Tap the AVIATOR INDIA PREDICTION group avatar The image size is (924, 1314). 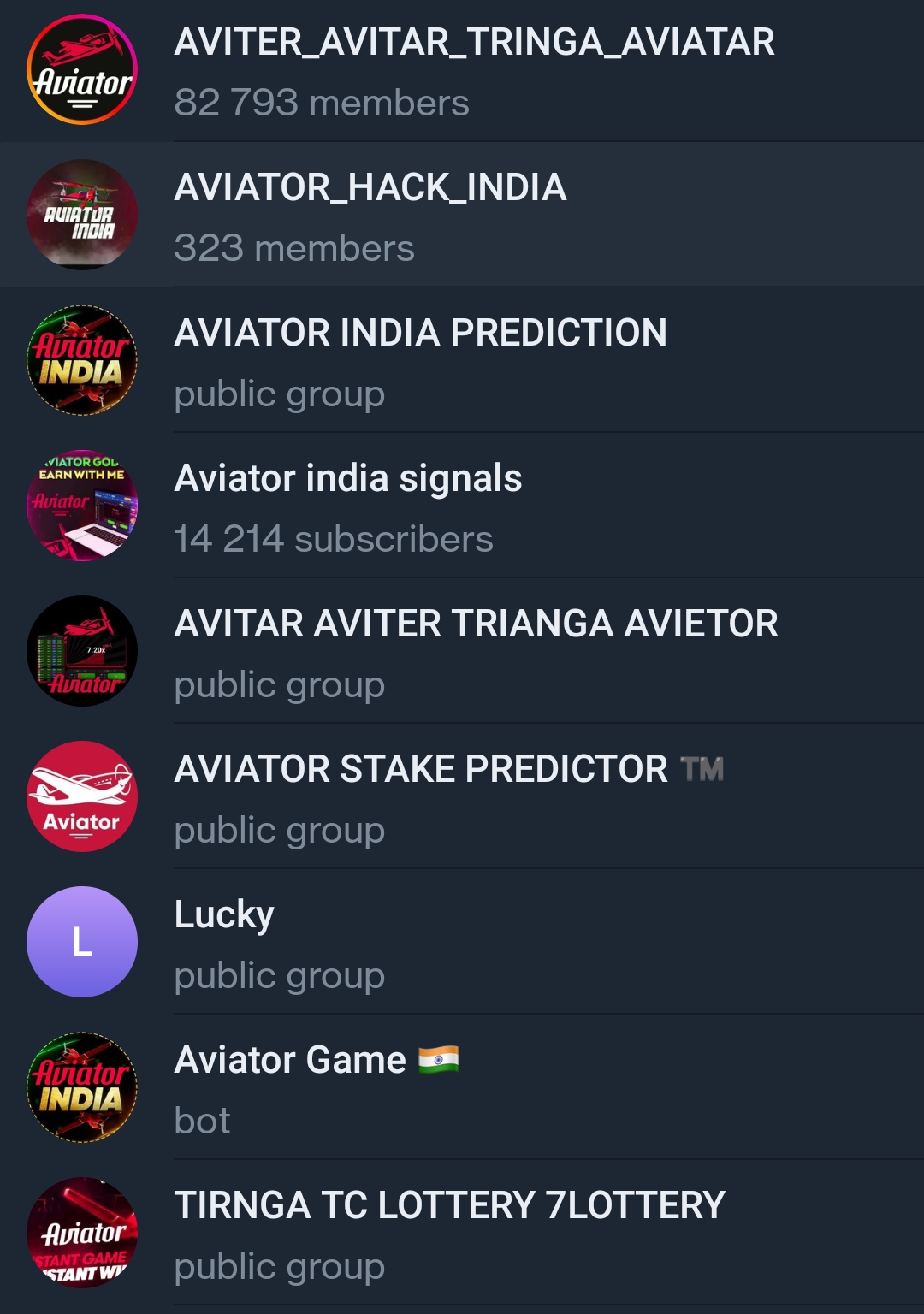82,360
